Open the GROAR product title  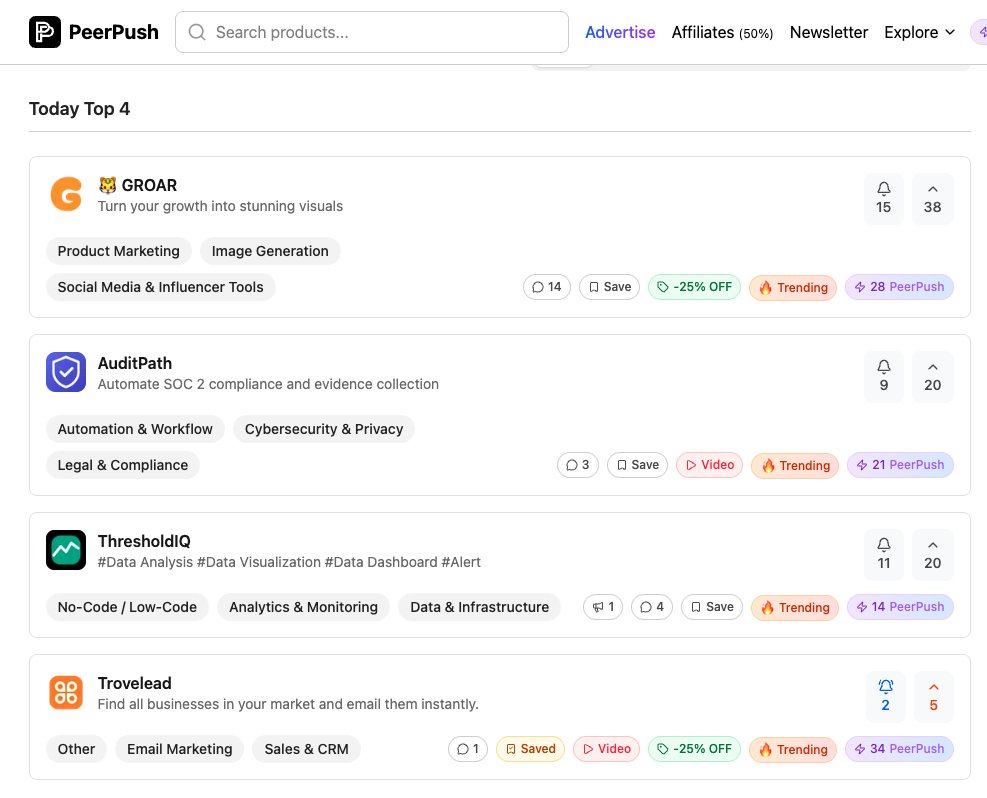(x=138, y=185)
